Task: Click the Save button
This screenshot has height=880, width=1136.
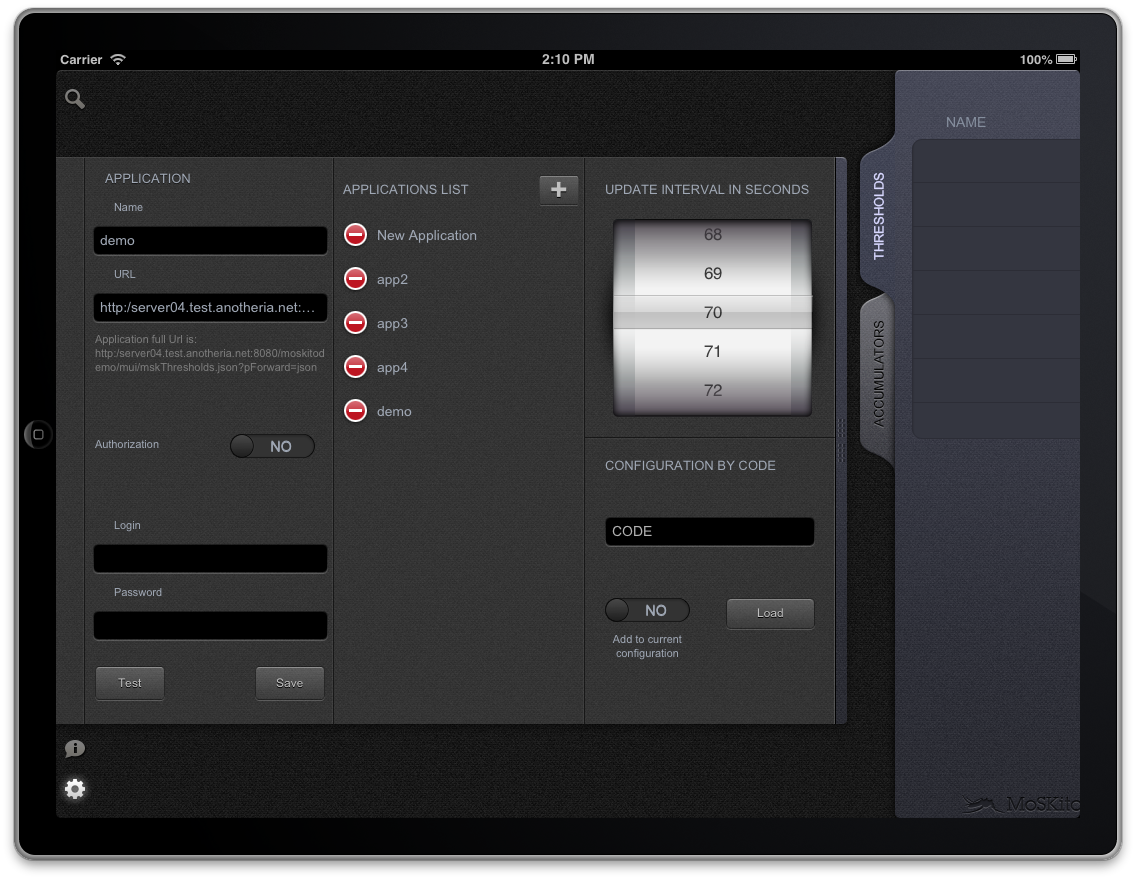Action: tap(290, 683)
